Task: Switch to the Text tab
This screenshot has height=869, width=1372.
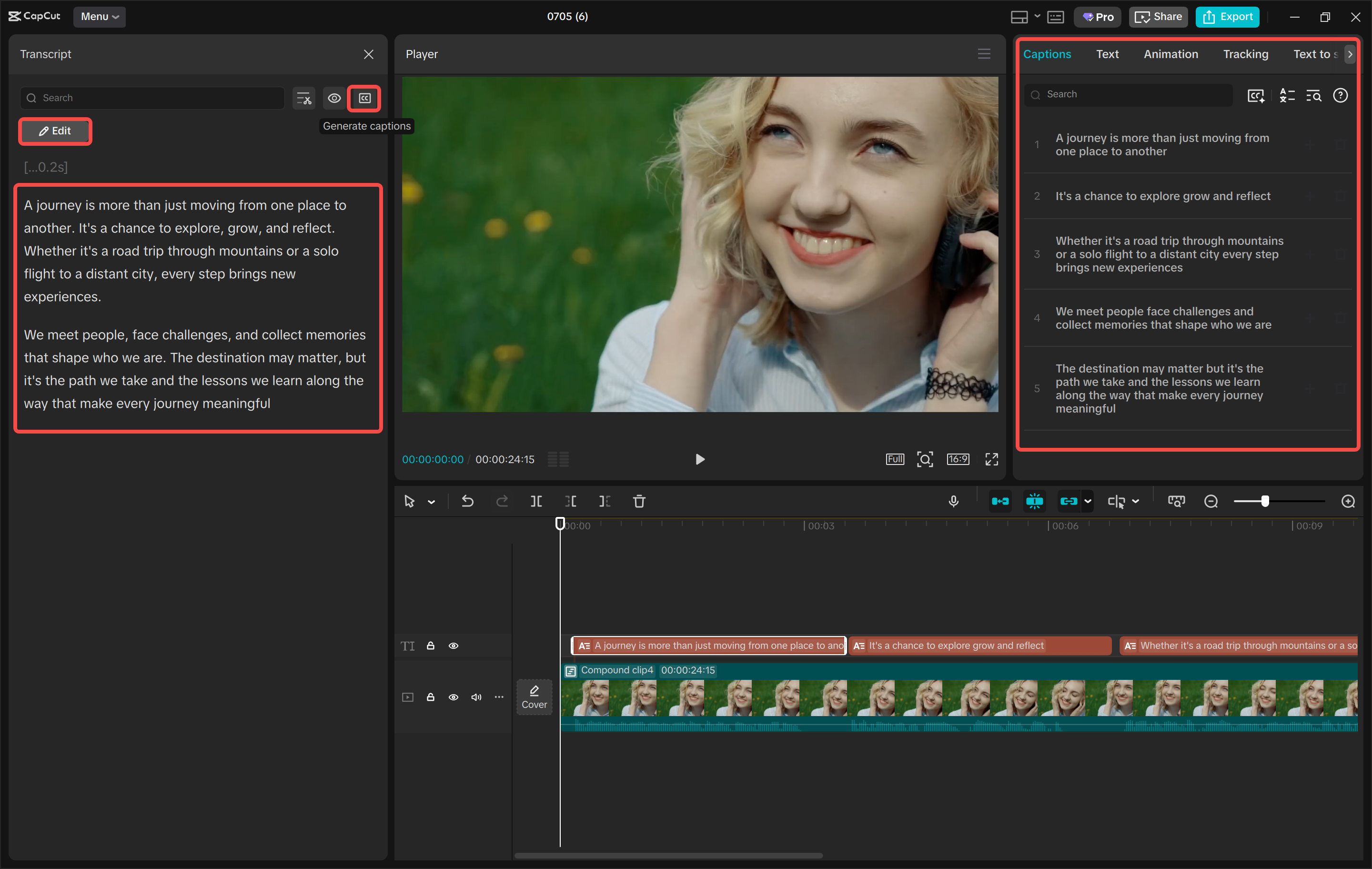Action: [1107, 54]
